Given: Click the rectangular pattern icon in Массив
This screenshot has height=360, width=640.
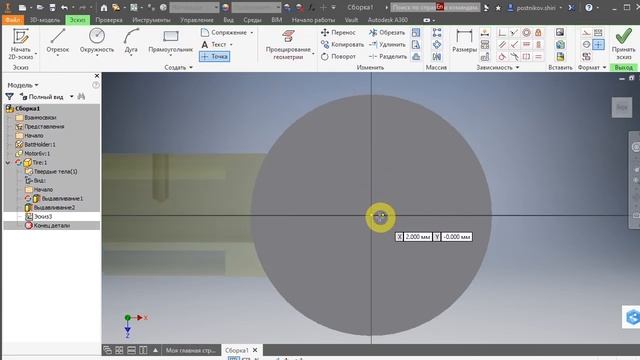Looking at the screenshot, I should pos(437,33).
